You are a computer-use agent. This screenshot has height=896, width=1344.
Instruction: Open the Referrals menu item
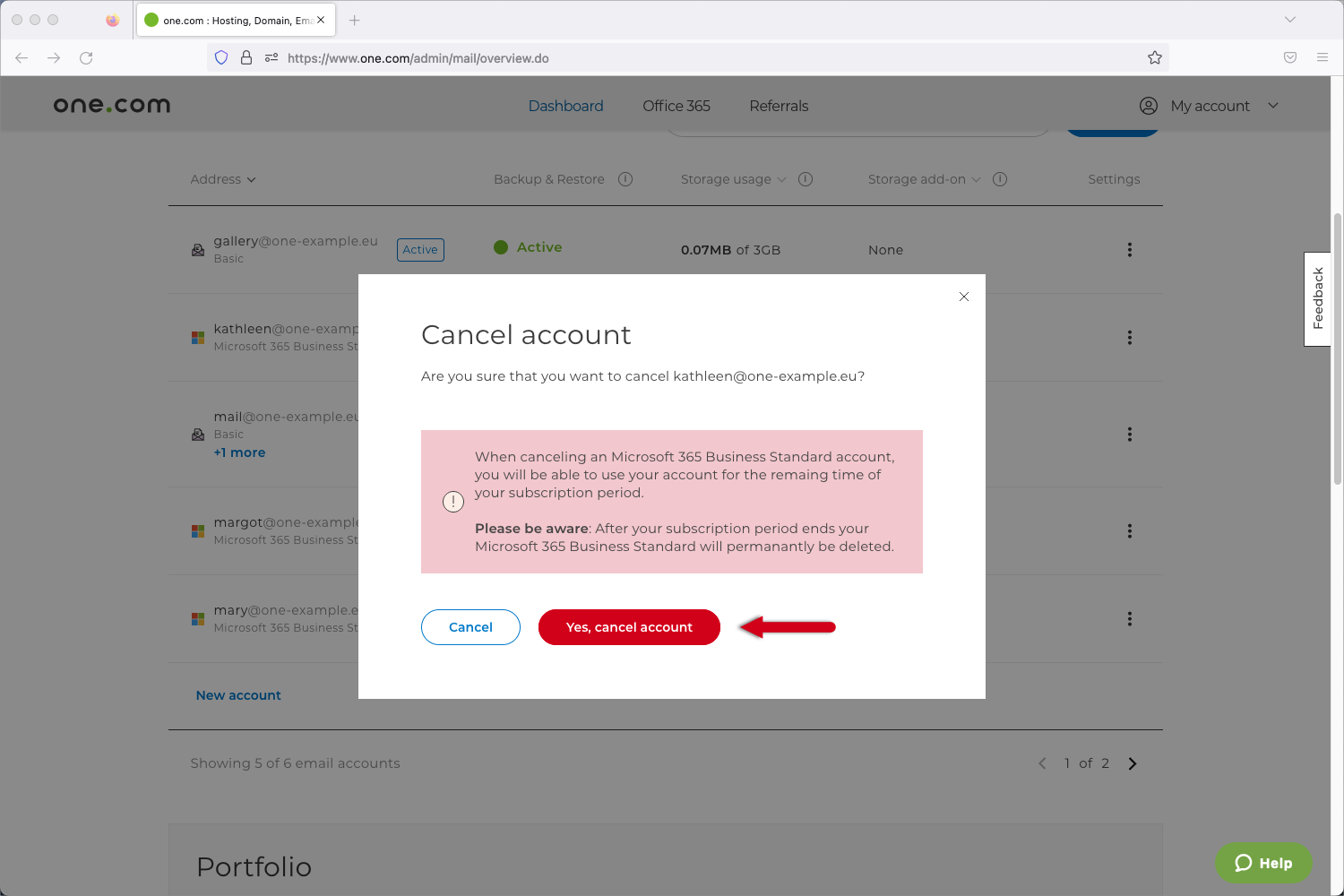(x=779, y=106)
